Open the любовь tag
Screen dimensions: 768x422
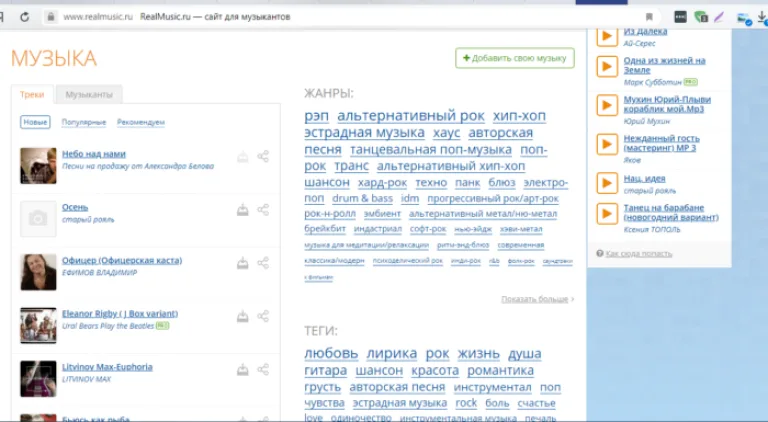(x=331, y=353)
